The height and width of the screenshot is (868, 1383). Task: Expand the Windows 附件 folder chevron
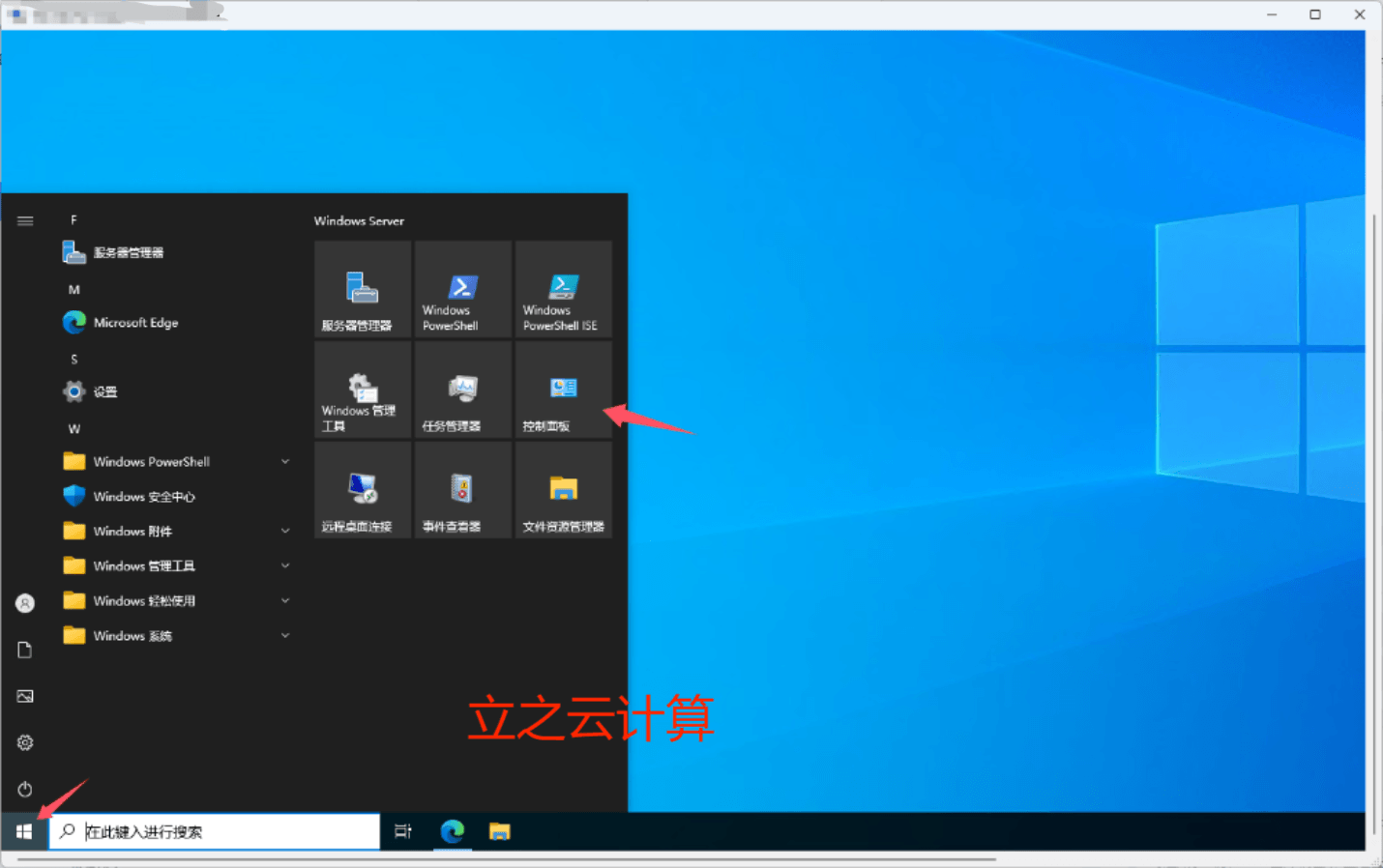[x=285, y=532]
